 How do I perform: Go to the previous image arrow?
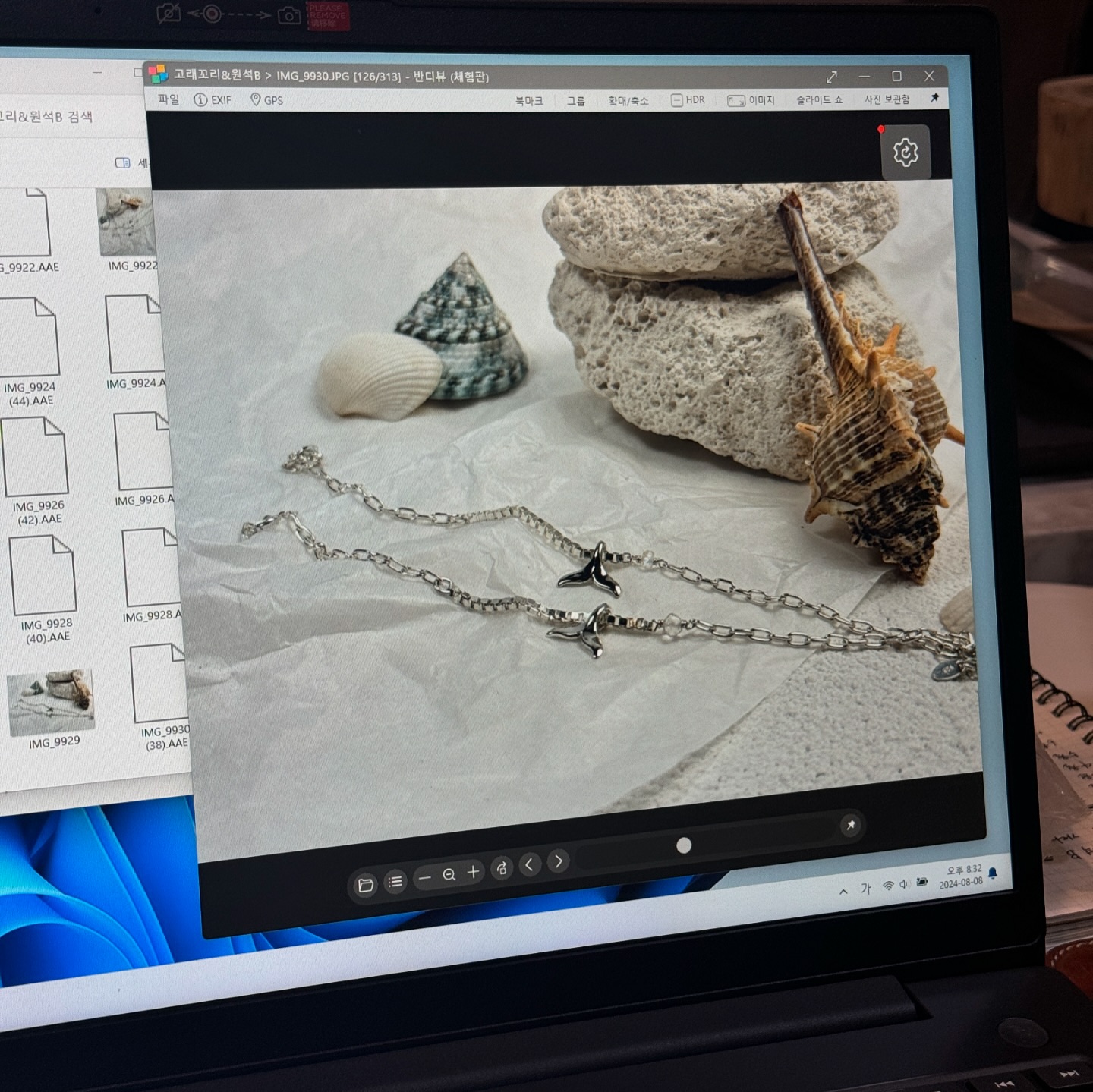point(530,864)
